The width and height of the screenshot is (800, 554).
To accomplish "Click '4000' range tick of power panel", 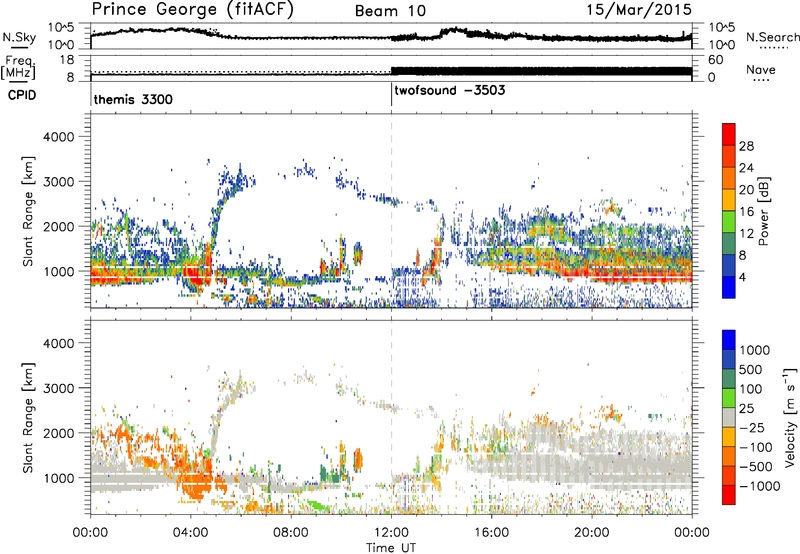I will tap(58, 137).
